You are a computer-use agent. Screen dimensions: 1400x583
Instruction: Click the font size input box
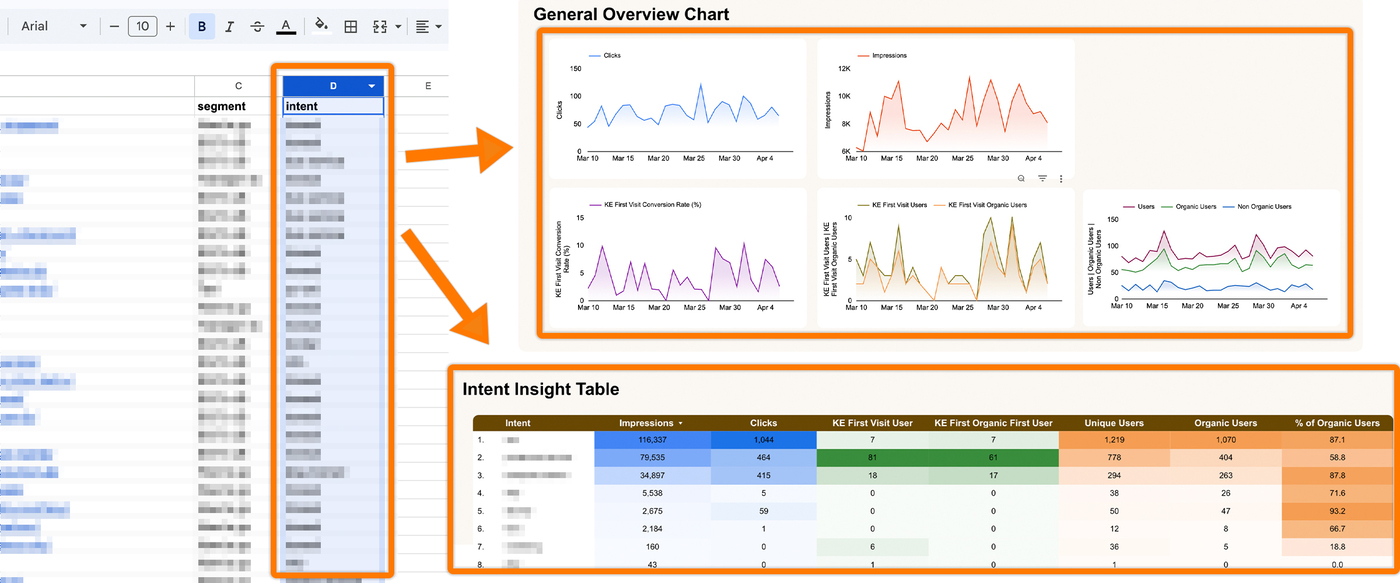pyautogui.click(x=142, y=26)
